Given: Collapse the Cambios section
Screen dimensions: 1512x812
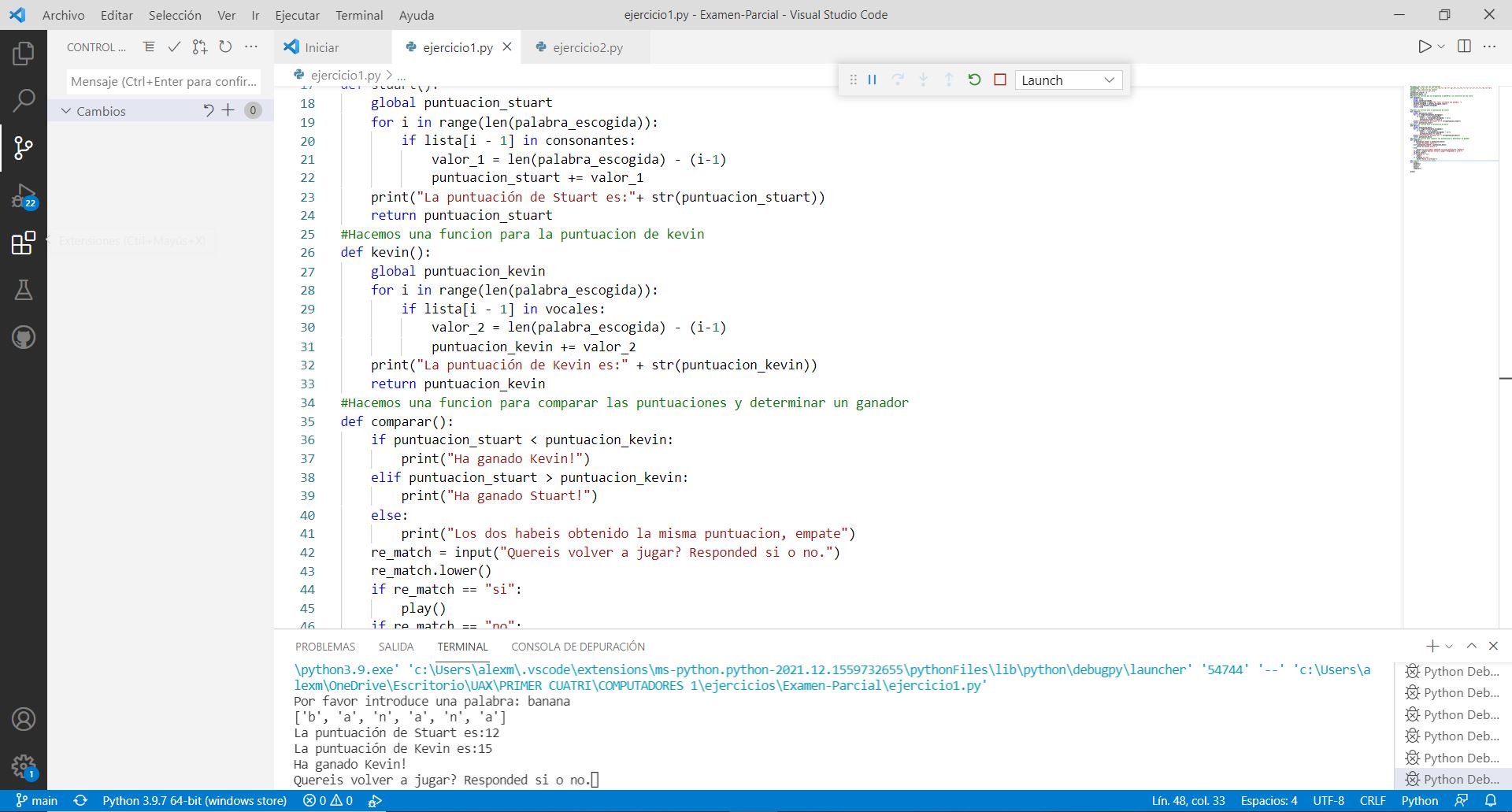Looking at the screenshot, I should point(67,110).
